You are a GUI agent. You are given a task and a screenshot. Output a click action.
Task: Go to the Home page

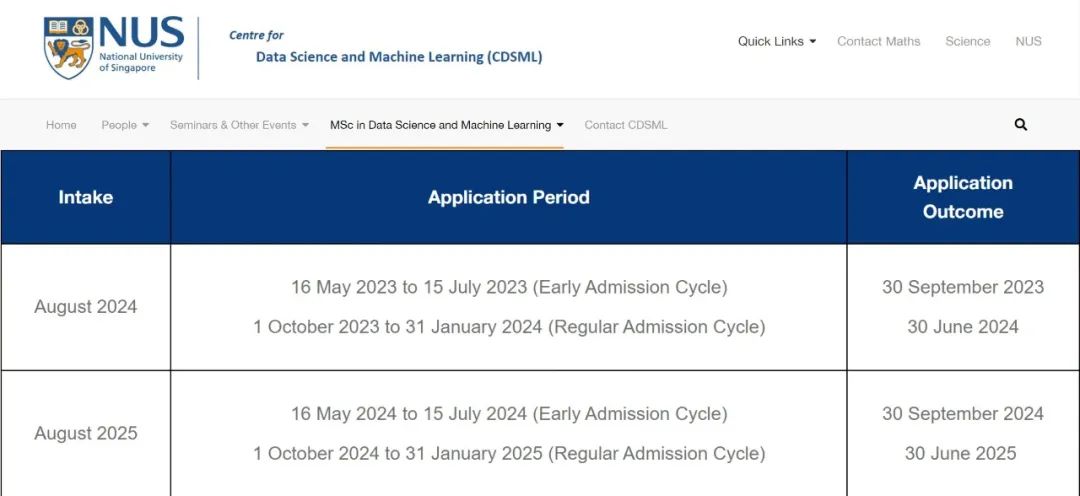[x=61, y=125]
